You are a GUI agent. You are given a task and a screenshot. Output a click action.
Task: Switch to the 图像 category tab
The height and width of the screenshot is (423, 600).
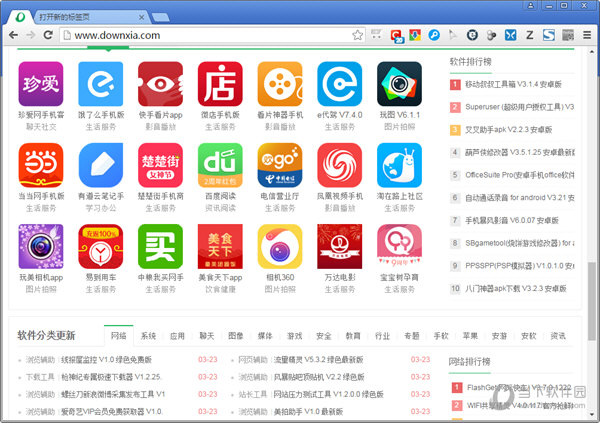[x=236, y=336]
